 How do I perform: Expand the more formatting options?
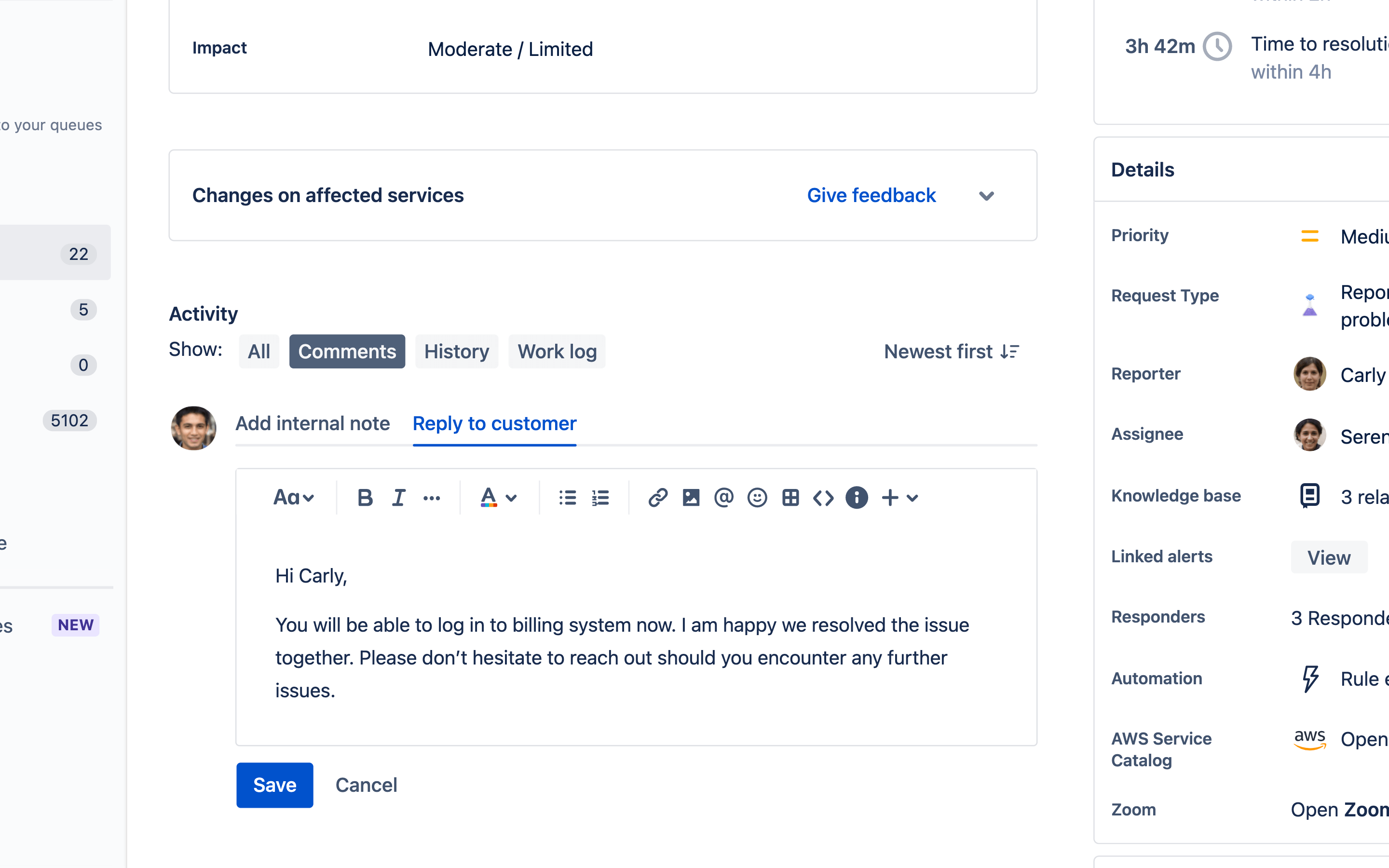pos(432,498)
